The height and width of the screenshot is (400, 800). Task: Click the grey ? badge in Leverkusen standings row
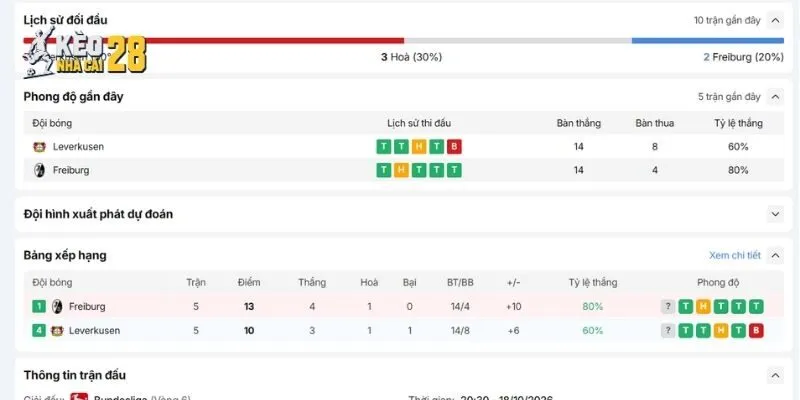point(668,331)
